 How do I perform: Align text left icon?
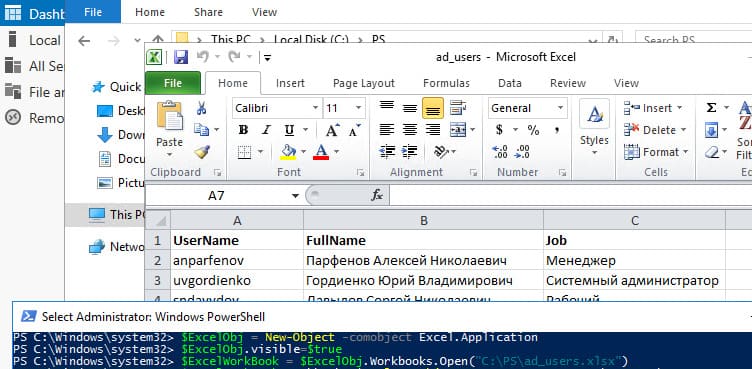click(x=387, y=130)
